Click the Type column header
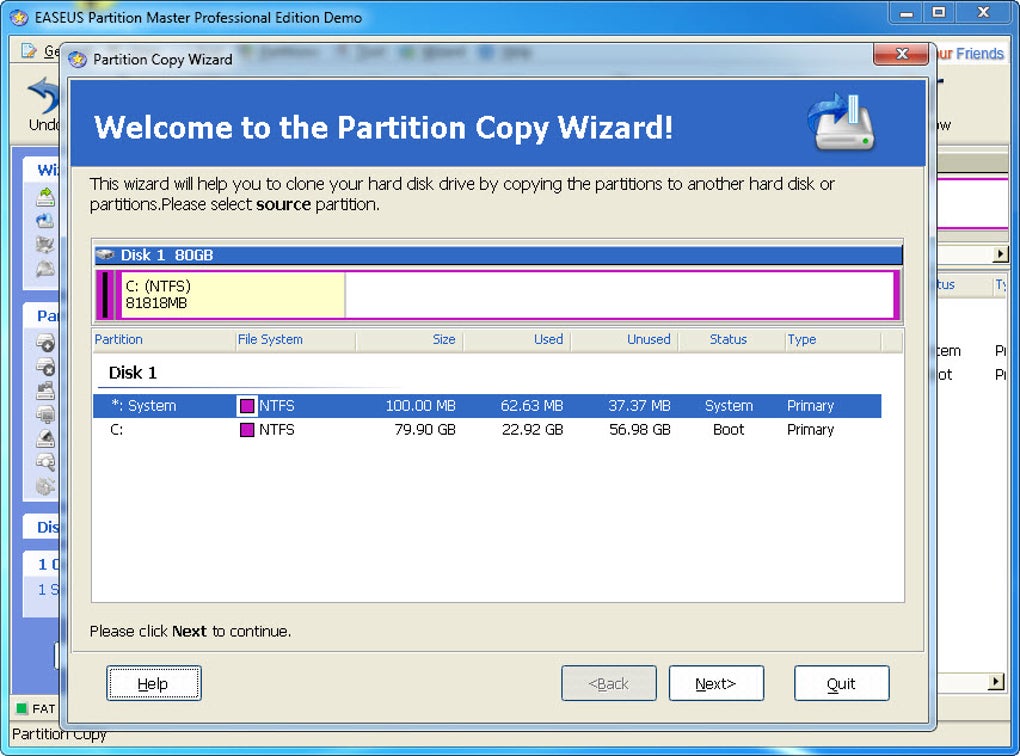 (x=833, y=340)
